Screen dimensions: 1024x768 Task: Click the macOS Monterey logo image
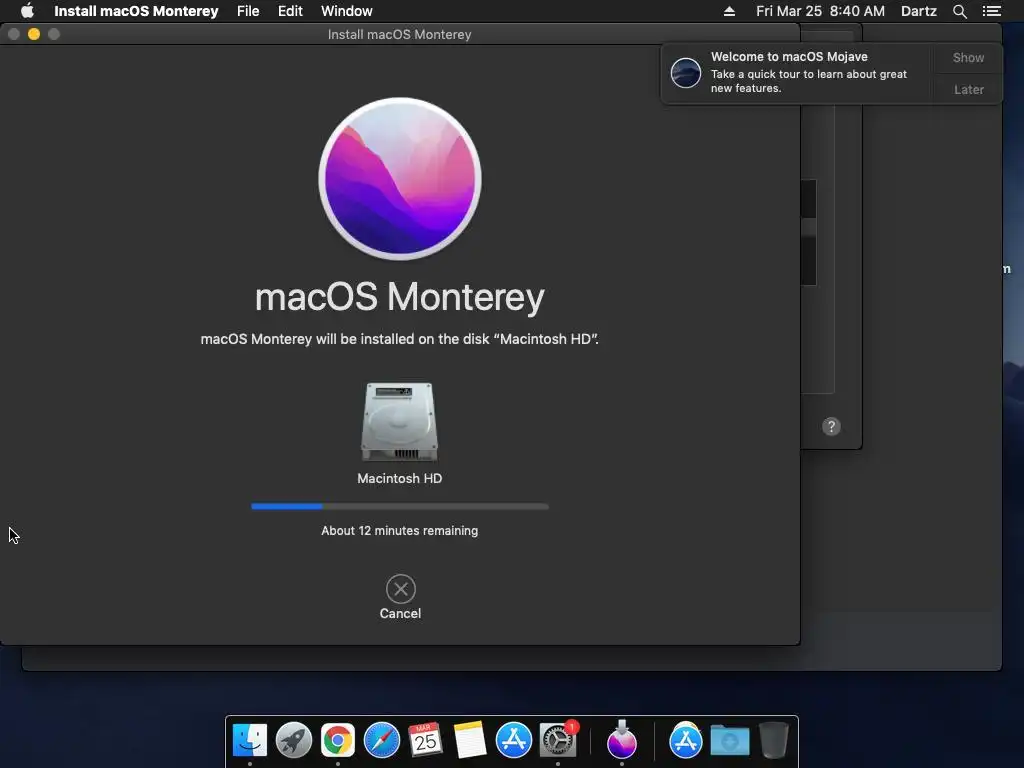click(400, 179)
